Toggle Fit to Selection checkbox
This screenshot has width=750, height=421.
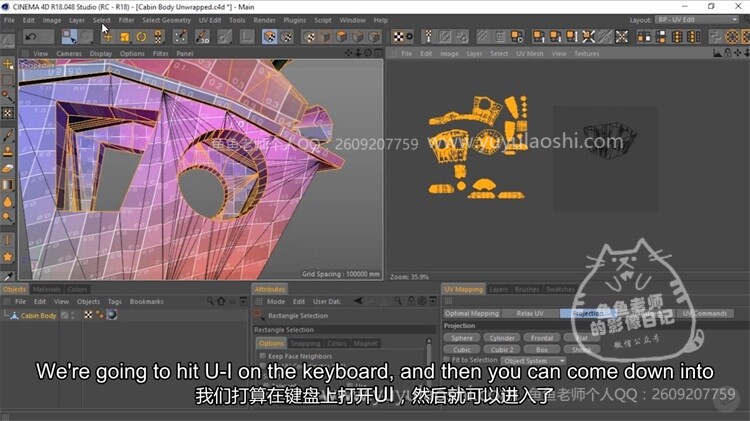tap(447, 360)
